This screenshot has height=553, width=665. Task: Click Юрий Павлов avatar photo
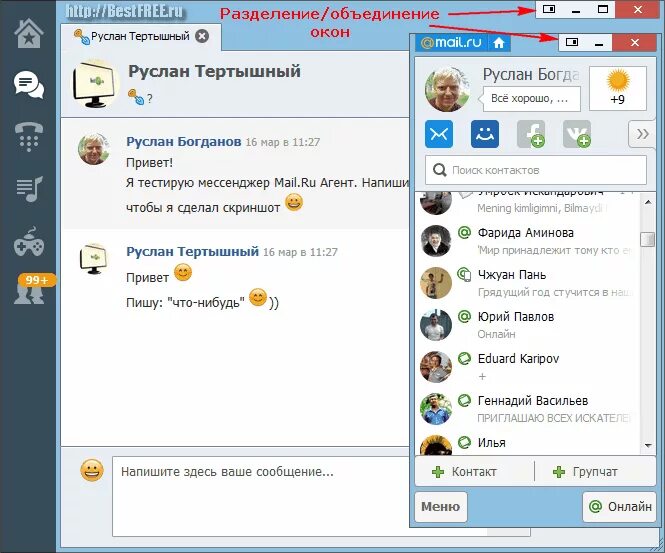click(x=436, y=325)
